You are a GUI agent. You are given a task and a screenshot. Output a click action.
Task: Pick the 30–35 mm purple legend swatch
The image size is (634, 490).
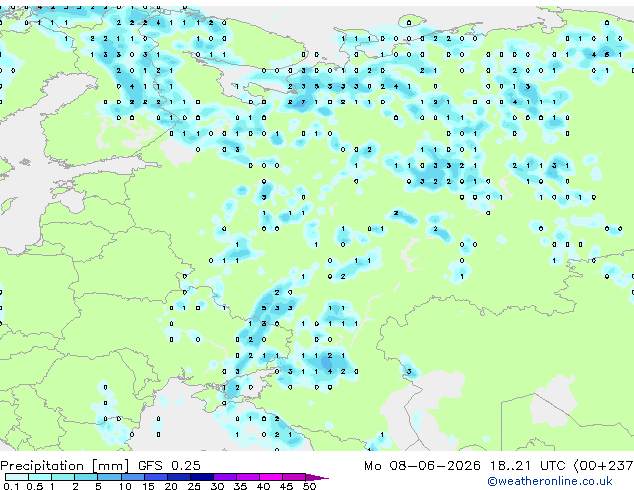[224, 477]
